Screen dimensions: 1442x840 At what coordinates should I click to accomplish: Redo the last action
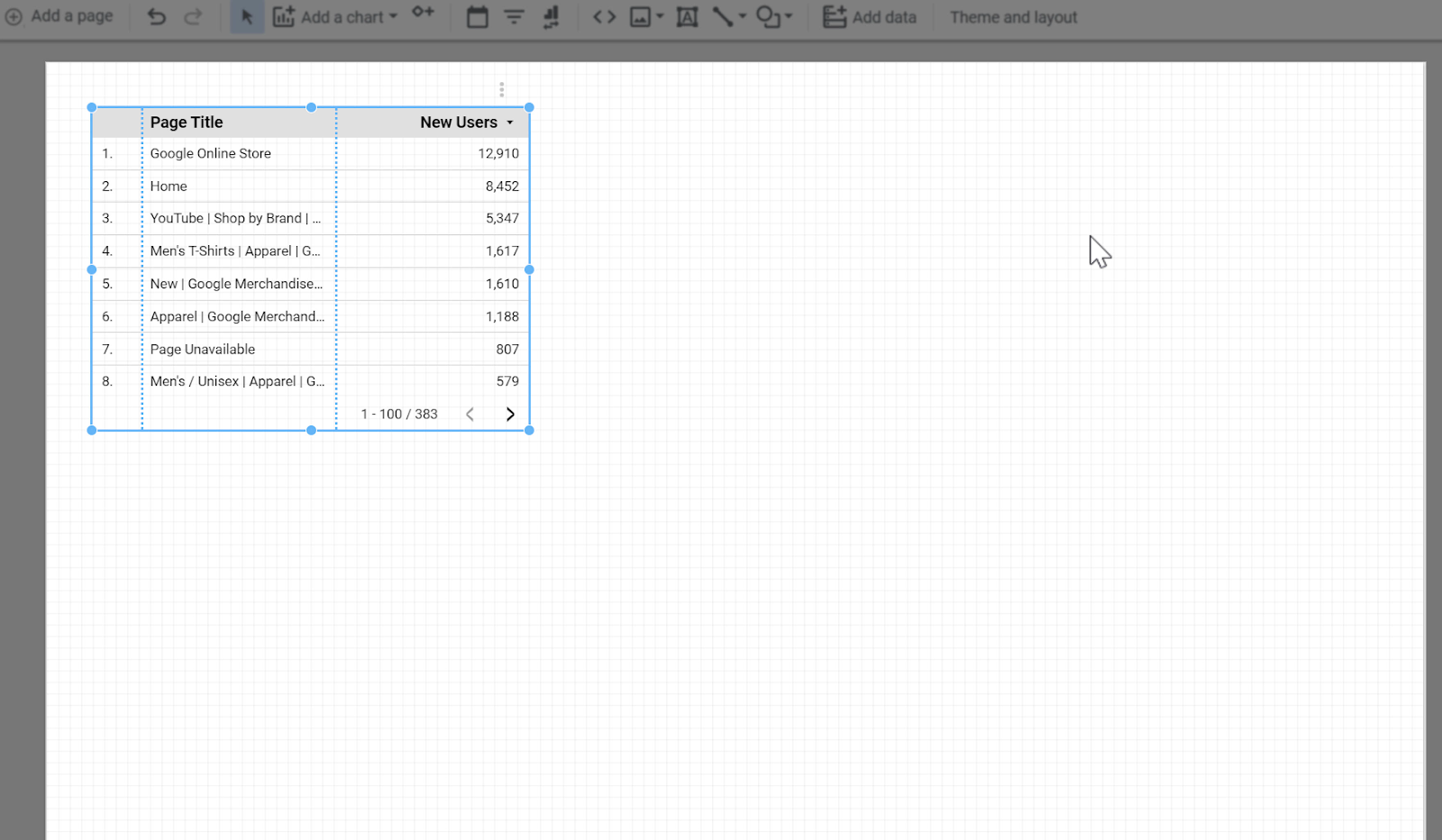coord(193,16)
